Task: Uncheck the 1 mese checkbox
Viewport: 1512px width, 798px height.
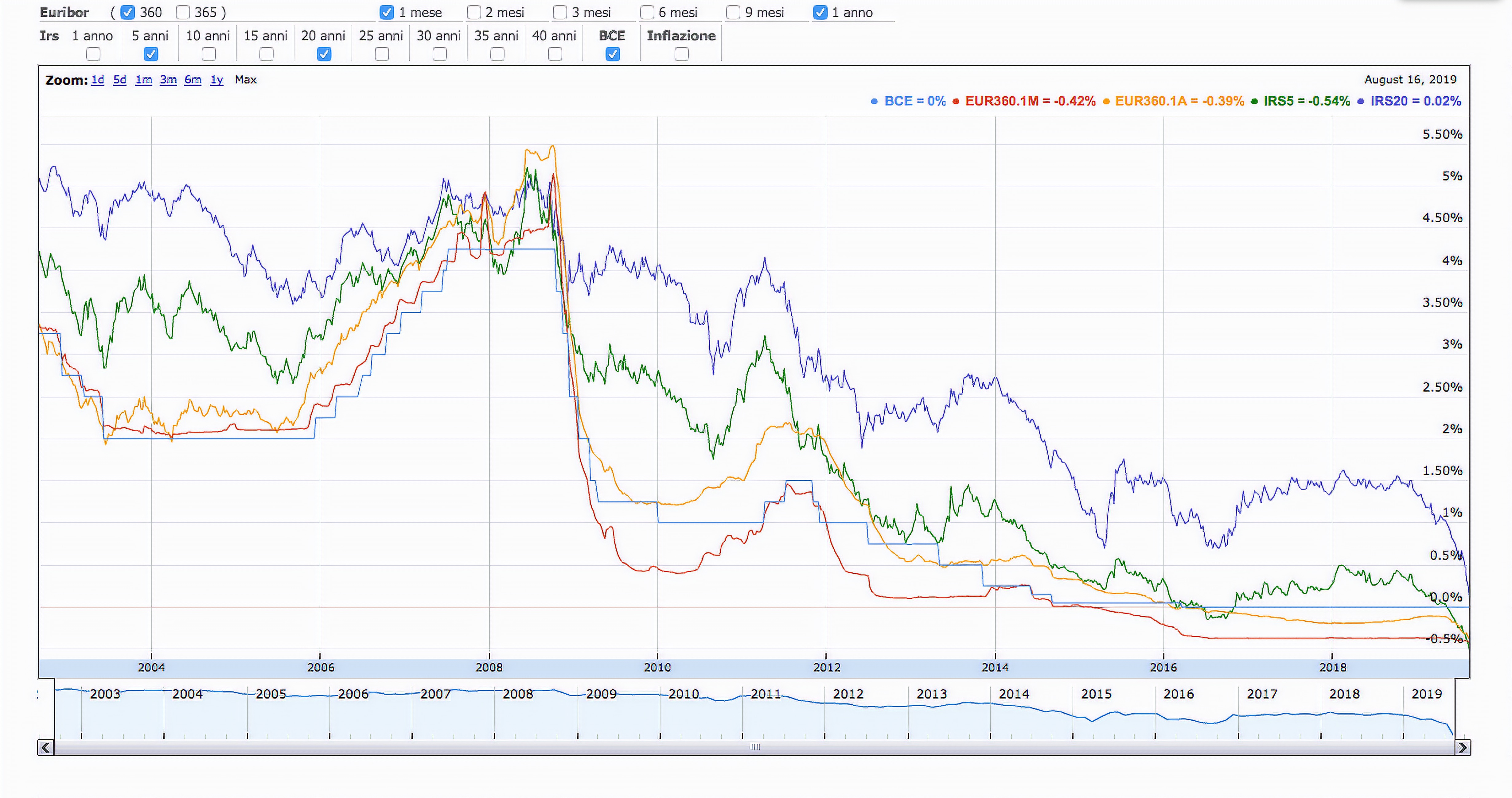Action: (387, 12)
